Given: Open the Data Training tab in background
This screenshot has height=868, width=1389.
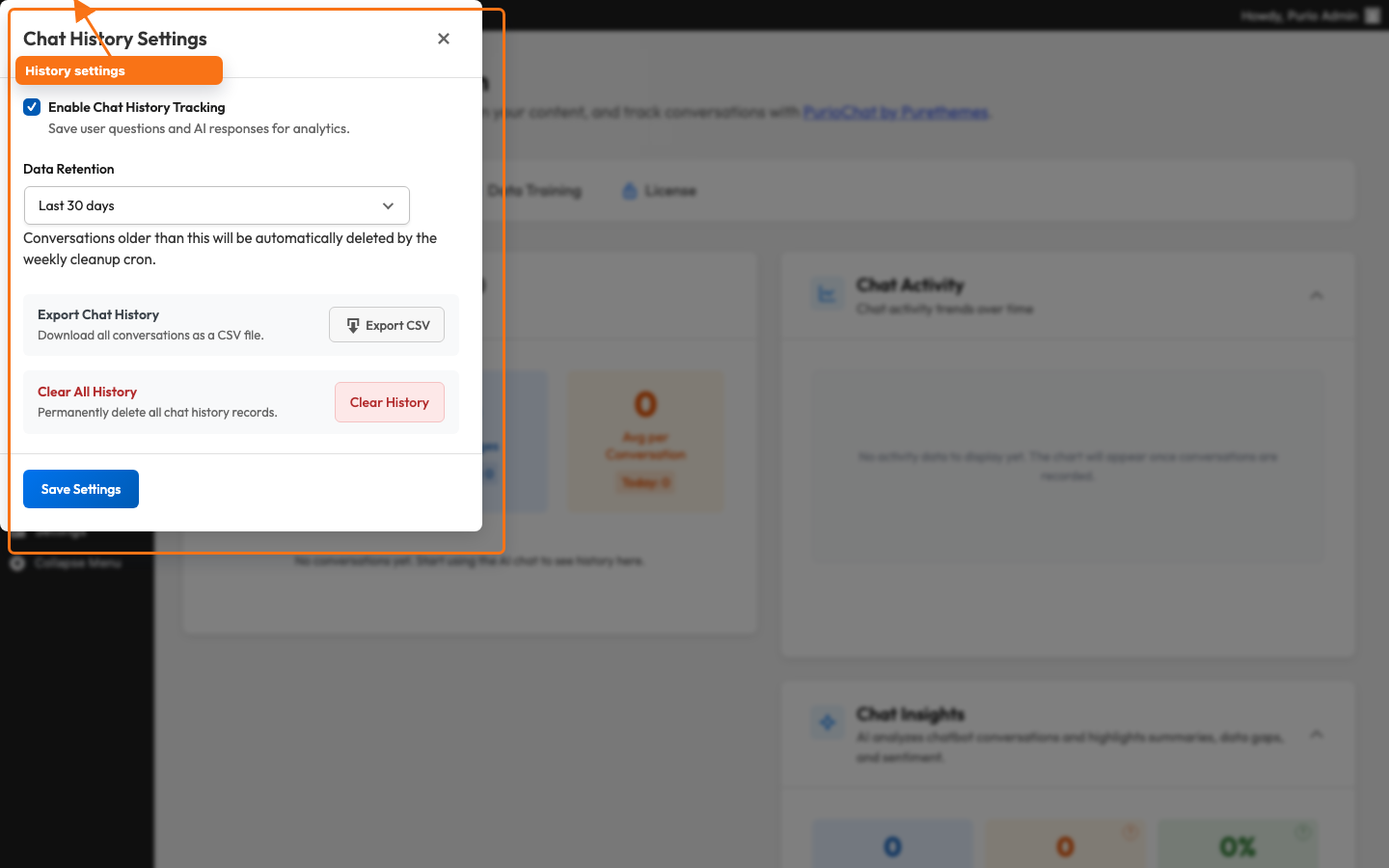Looking at the screenshot, I should click(532, 191).
